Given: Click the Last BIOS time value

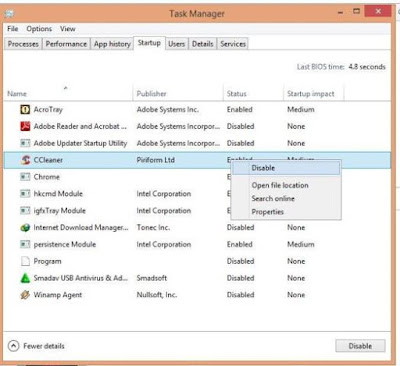Looking at the screenshot, I should click(367, 67).
